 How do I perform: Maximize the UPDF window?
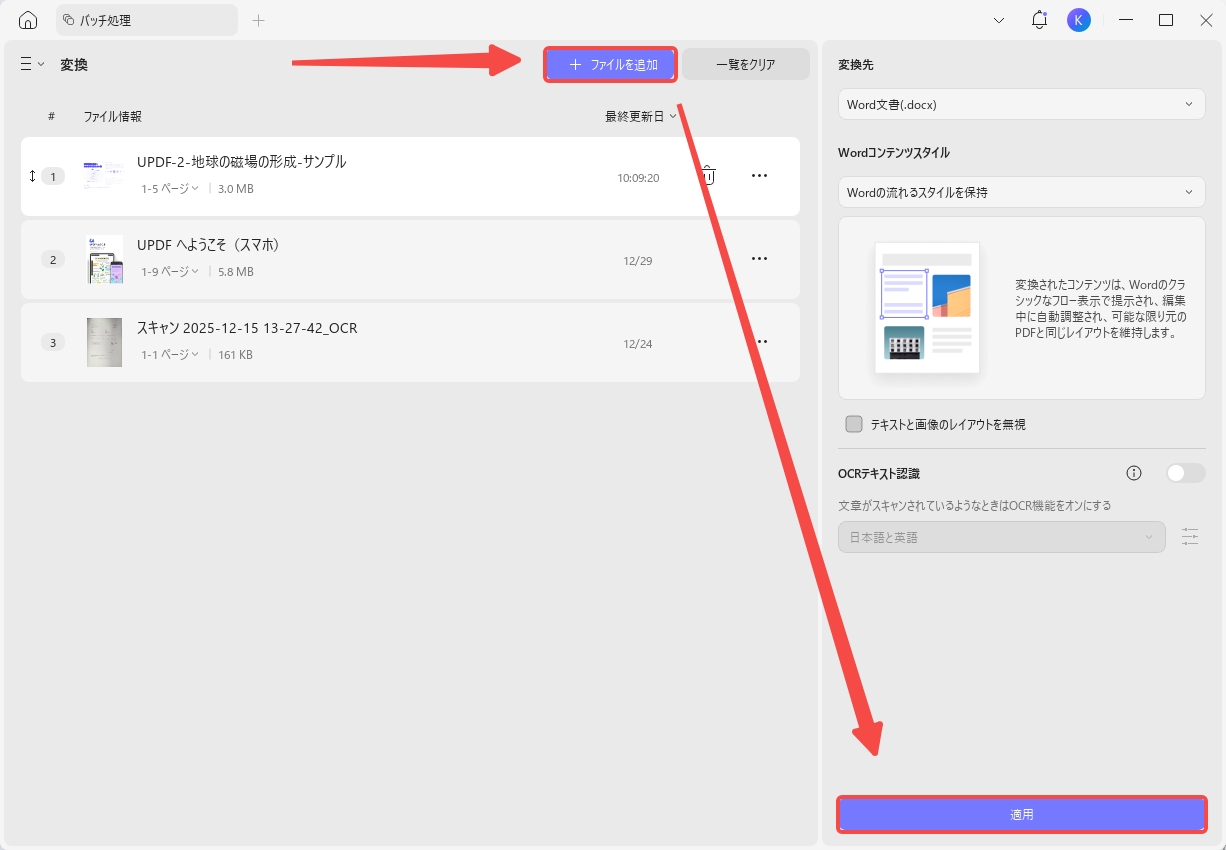[x=1166, y=20]
